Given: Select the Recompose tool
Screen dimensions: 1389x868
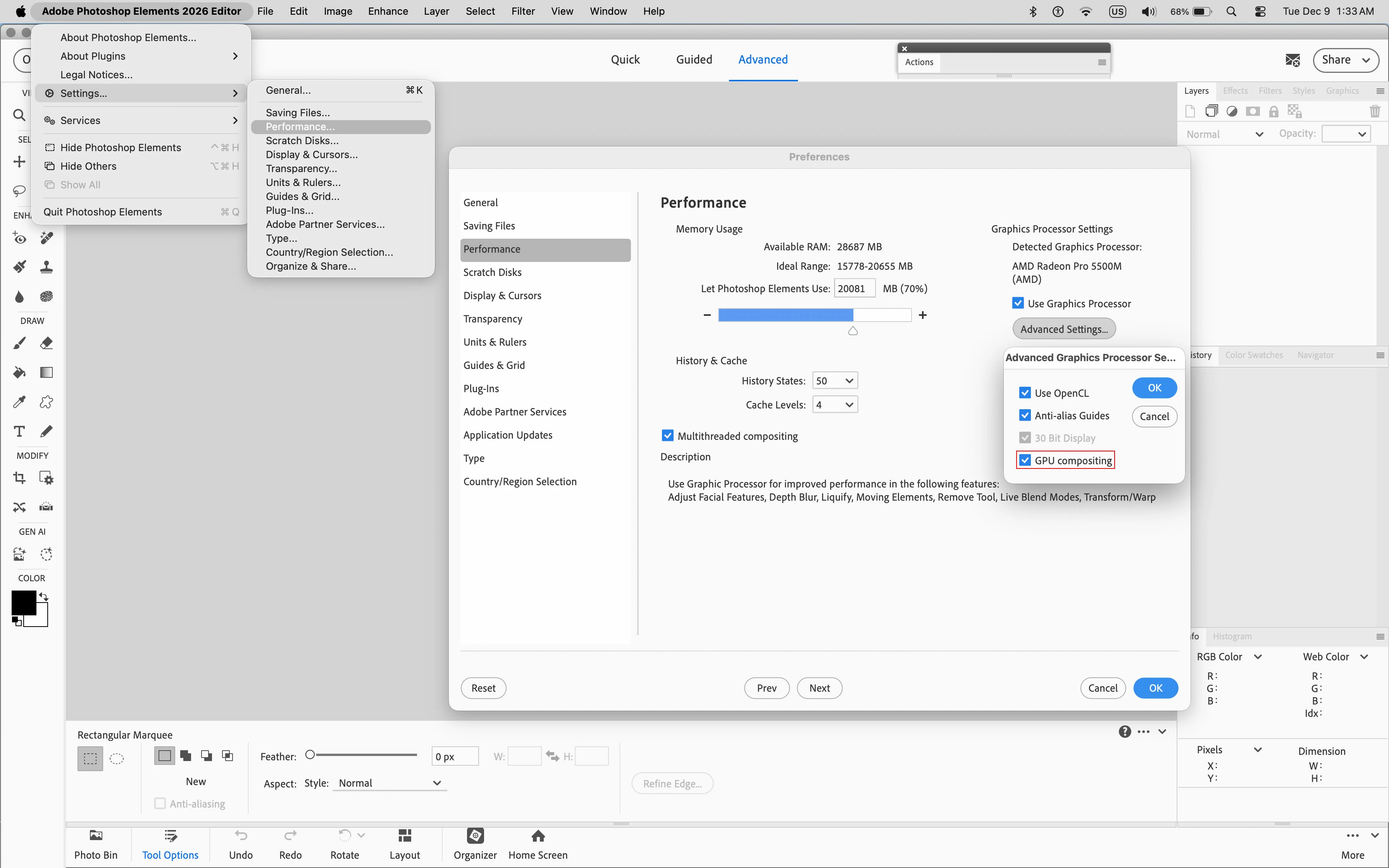Looking at the screenshot, I should click(x=47, y=478).
